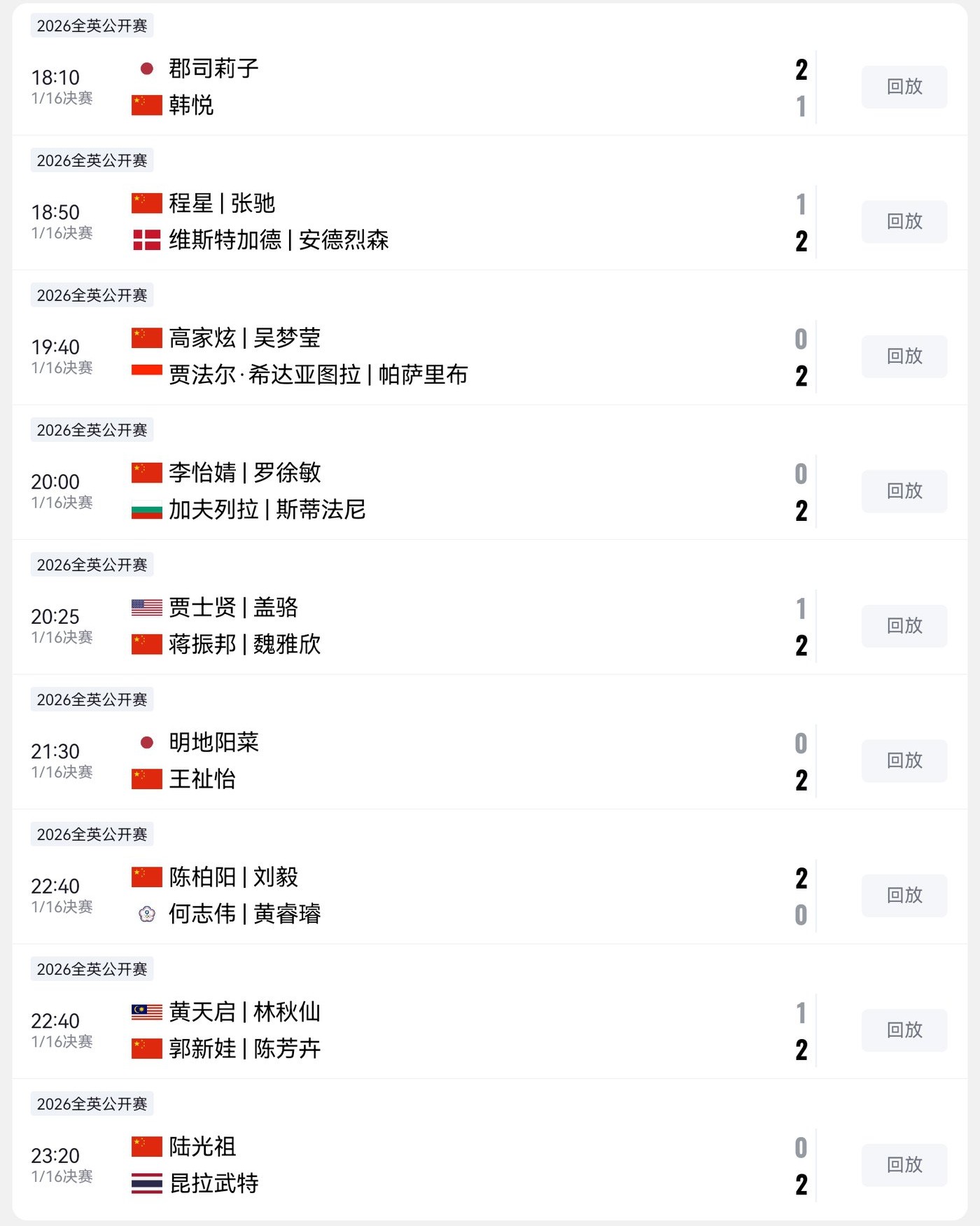Play replay of 郭新娃 | 陈芳卉 match

coord(904,1030)
